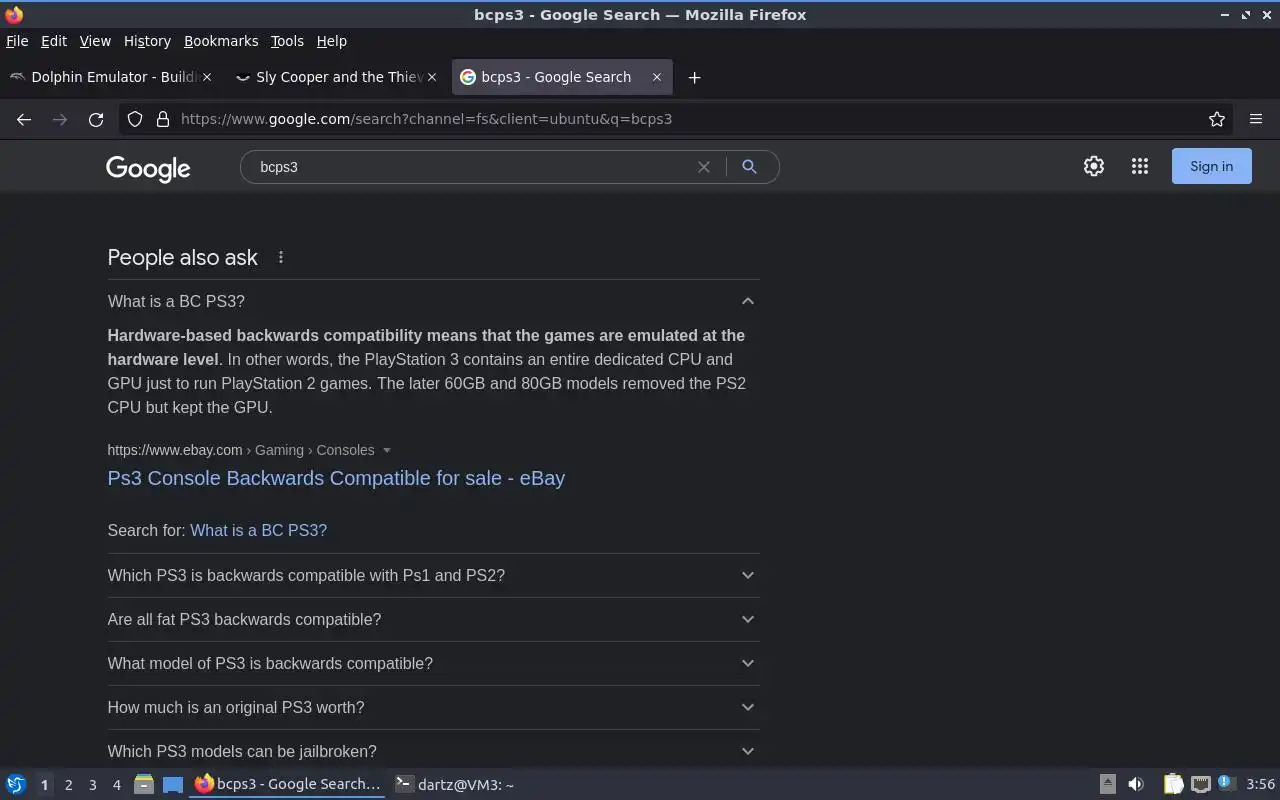Switch to the Dolphin Emulator tab

110,77
